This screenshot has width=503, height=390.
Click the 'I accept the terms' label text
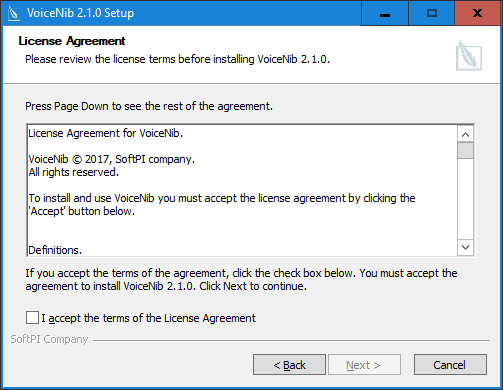click(x=149, y=318)
